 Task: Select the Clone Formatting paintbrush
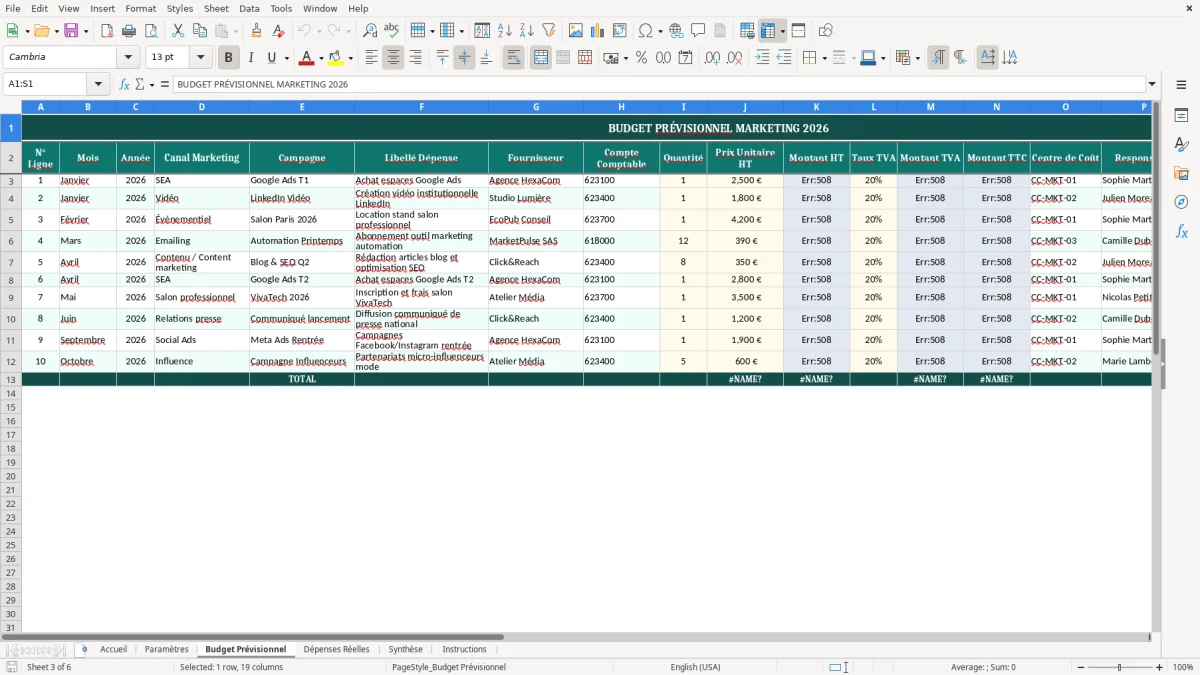tap(257, 31)
